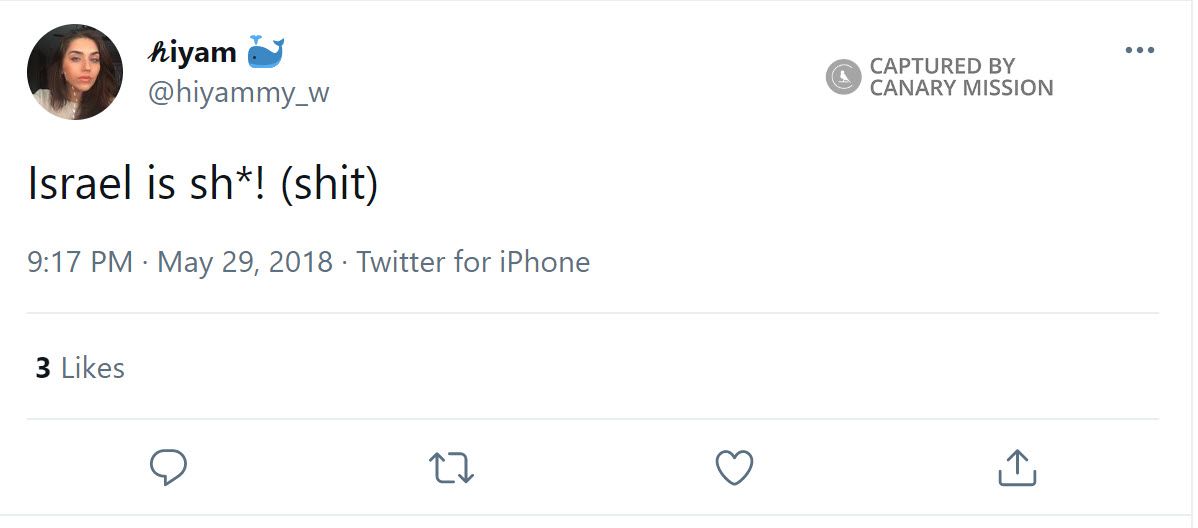The image size is (1198, 528).
Task: Open the share tweet icon
Action: click(1017, 467)
